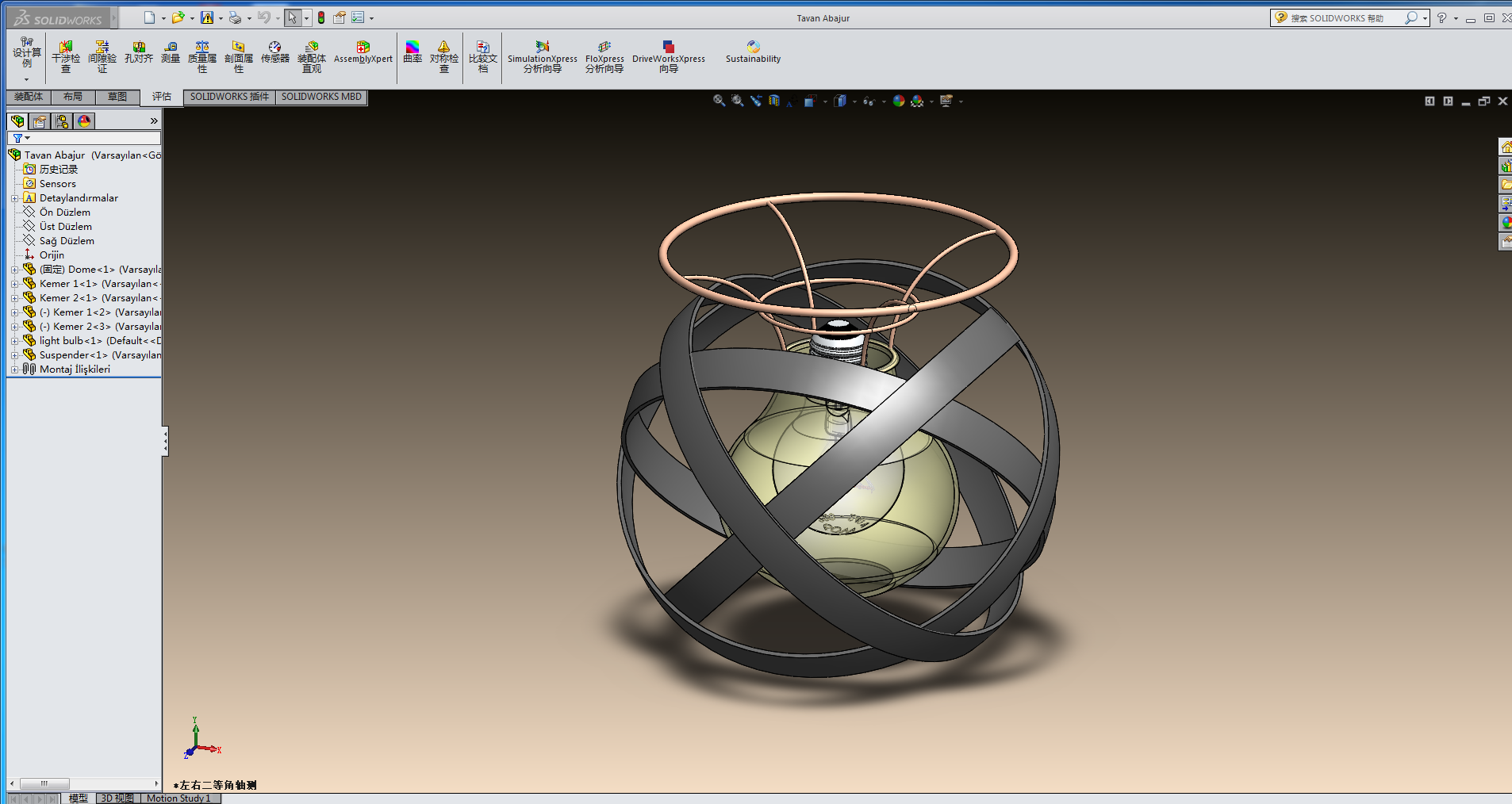Image resolution: width=1512 pixels, height=804 pixels.
Task: Open Assembly Visualization (装配体直观)
Action: 312,57
